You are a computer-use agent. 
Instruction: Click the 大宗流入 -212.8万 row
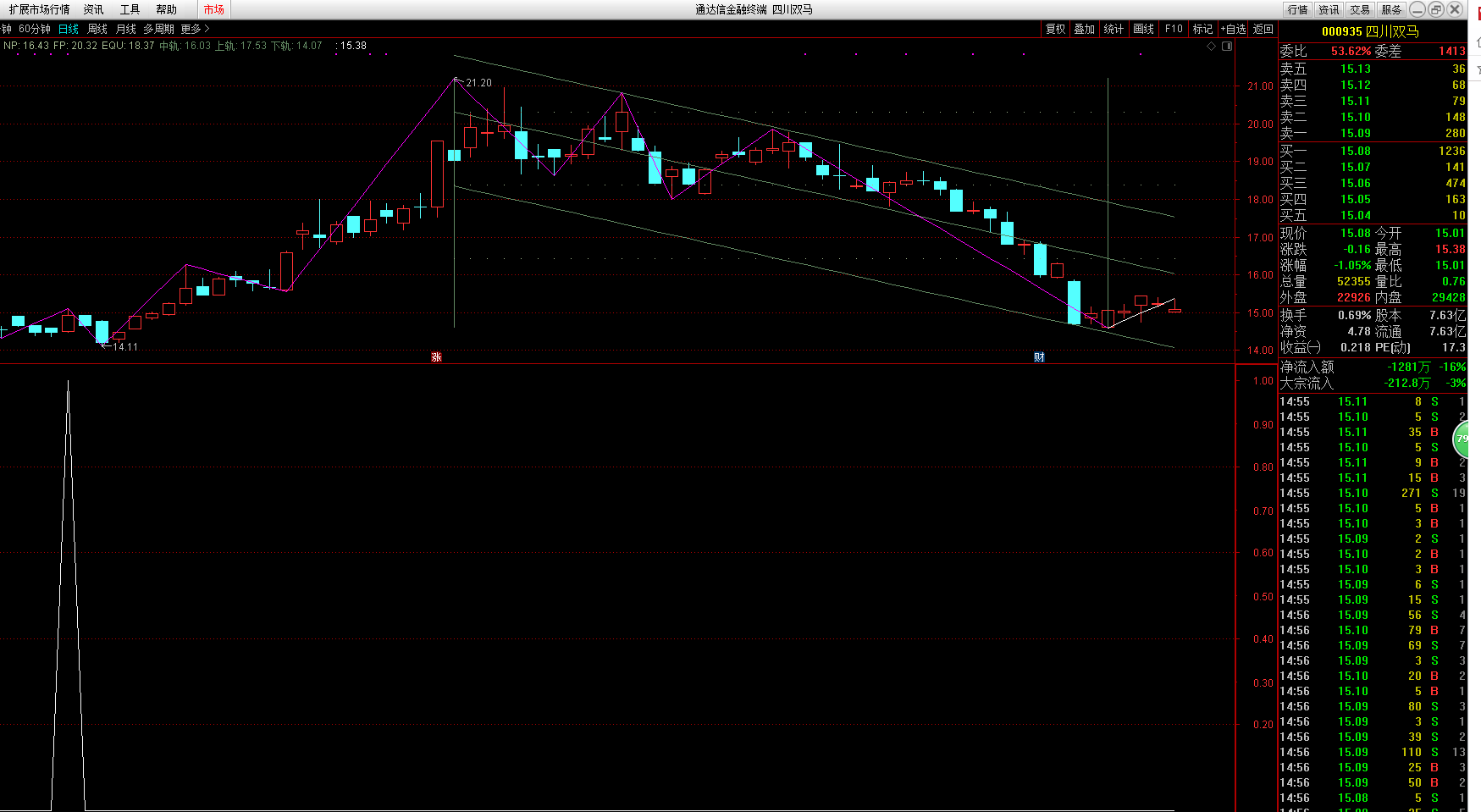(1372, 383)
